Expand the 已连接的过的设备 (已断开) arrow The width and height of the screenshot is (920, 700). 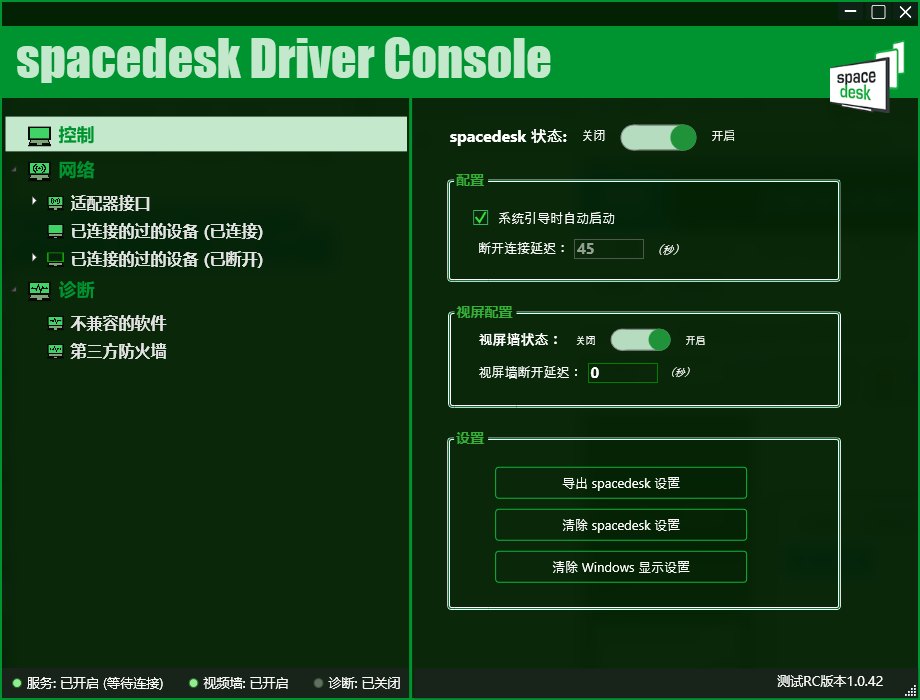[34, 258]
